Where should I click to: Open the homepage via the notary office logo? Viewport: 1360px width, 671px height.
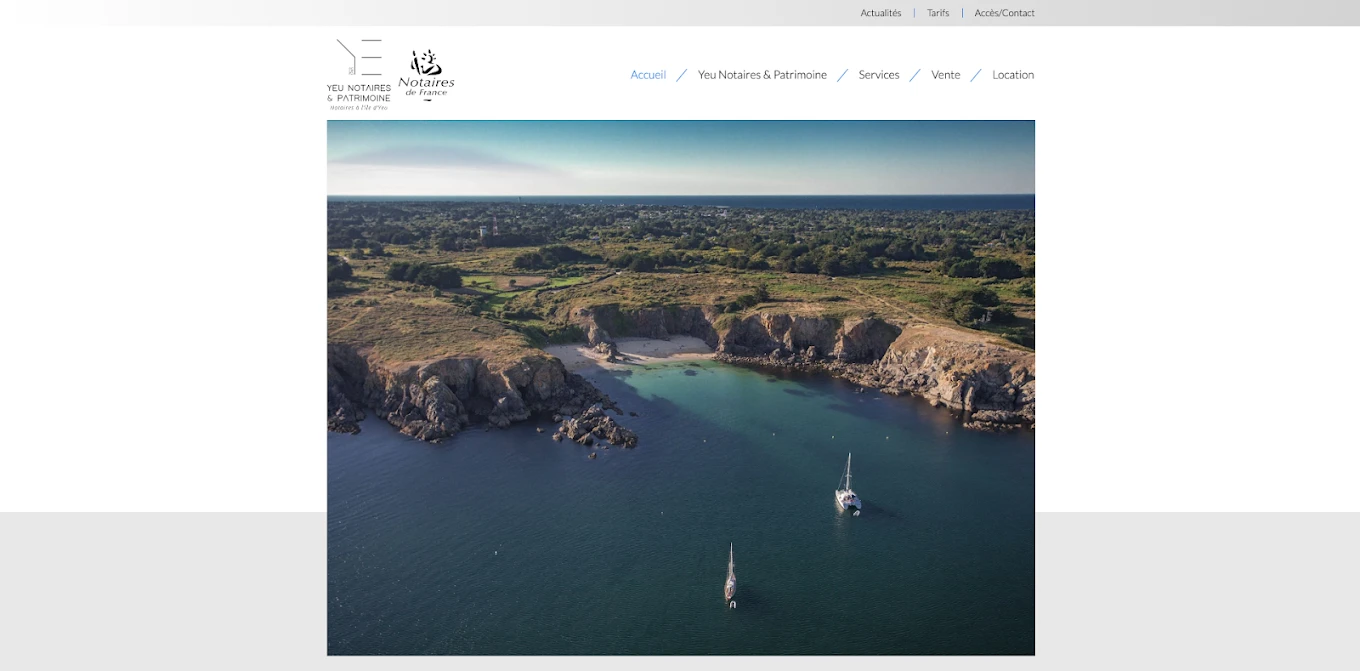358,70
